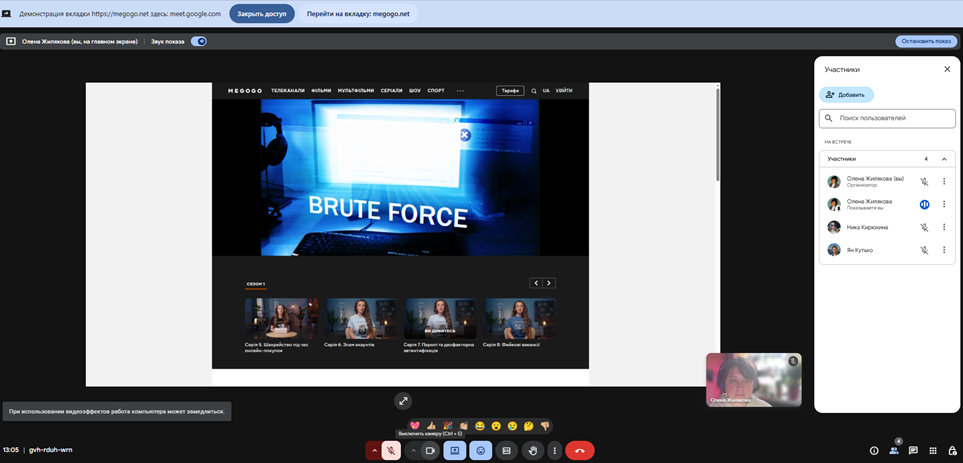The image size is (963, 463).
Task: Open the 'ФІЛЬМИ' menu on Megogo
Action: point(321,91)
